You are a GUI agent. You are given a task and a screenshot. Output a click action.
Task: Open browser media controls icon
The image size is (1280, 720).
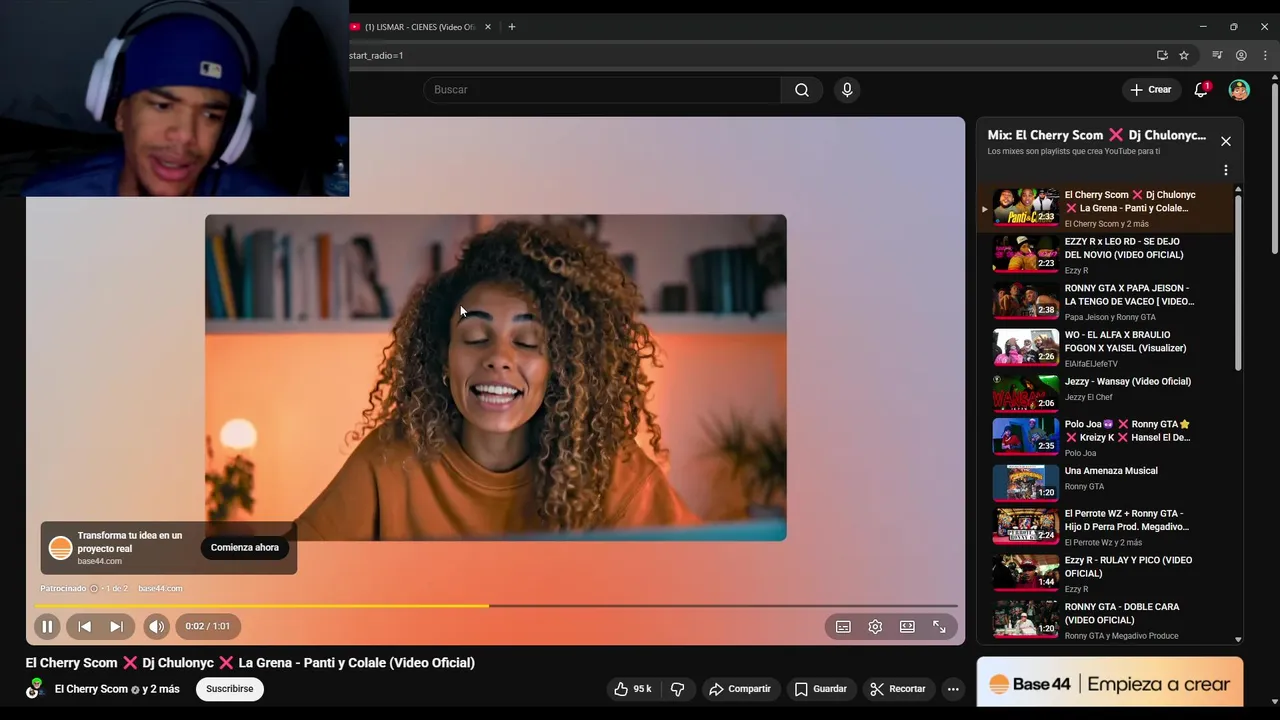click(1217, 56)
